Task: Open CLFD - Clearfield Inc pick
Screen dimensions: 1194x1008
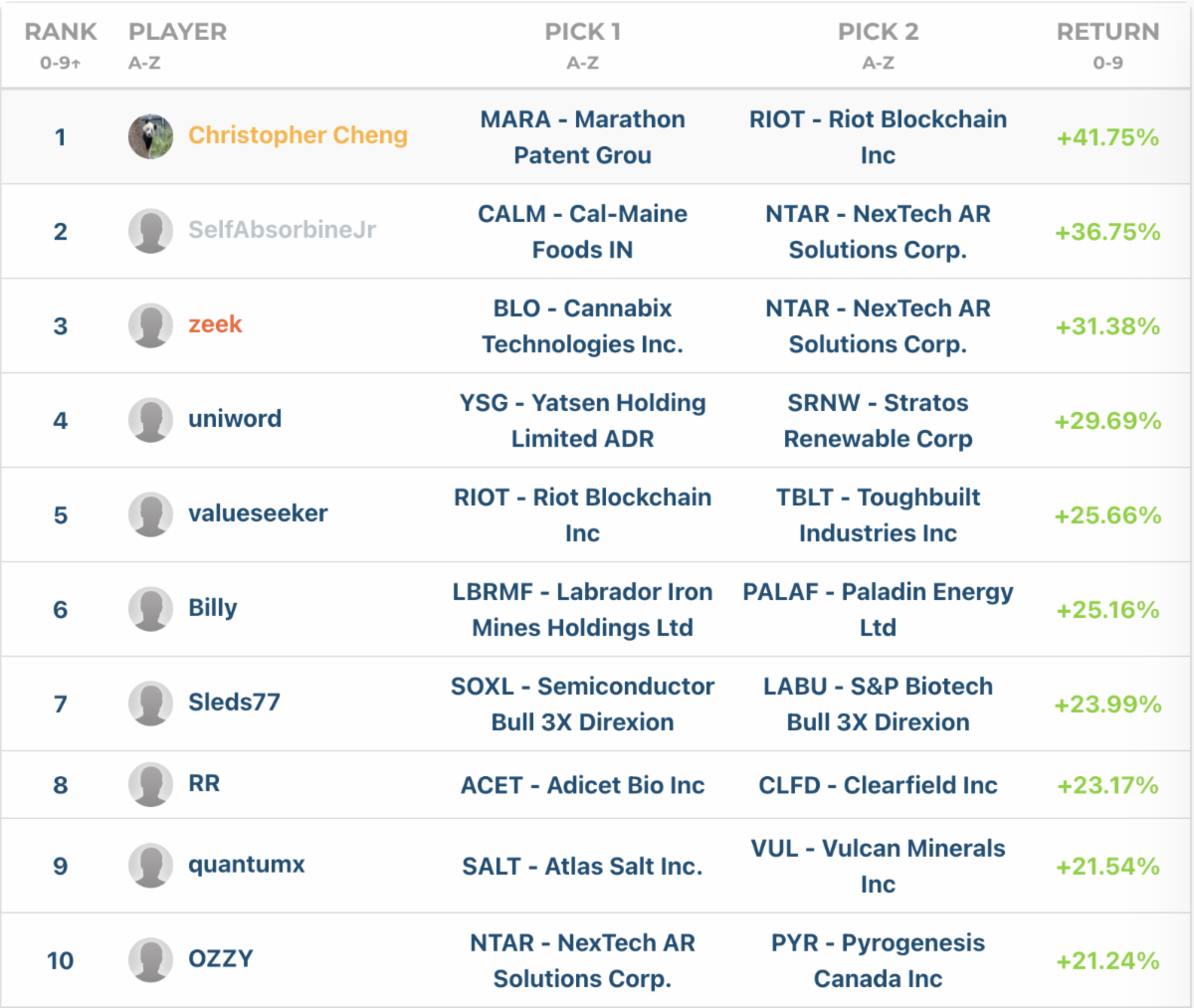Action: 878,785
